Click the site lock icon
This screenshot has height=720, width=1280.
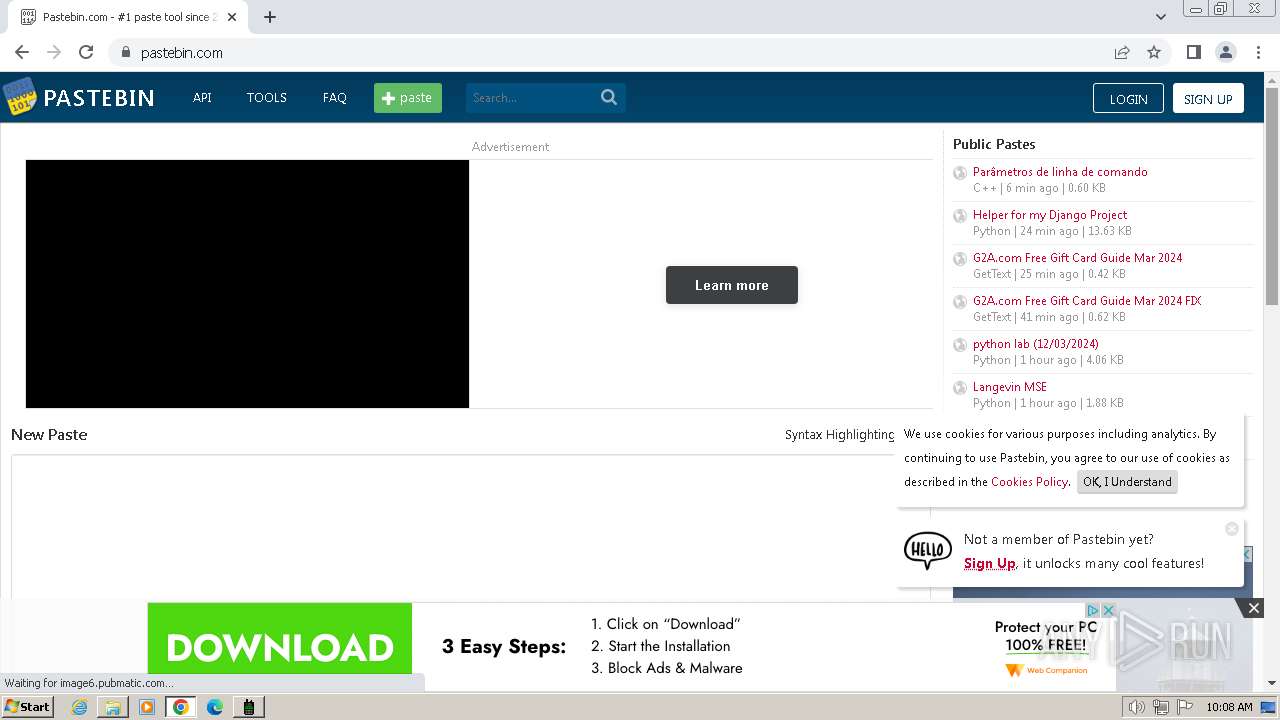click(x=125, y=52)
